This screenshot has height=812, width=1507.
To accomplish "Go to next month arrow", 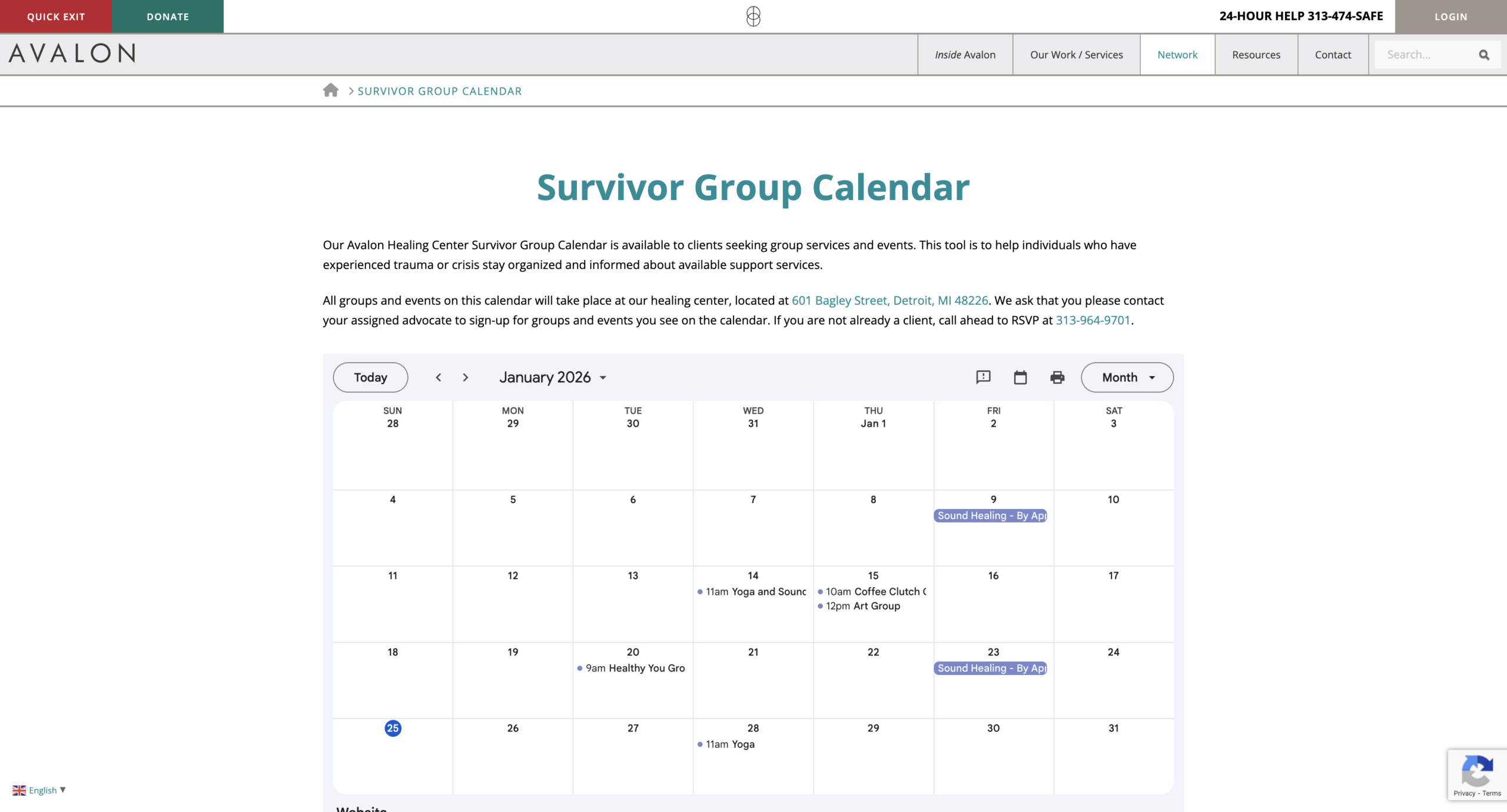I will [466, 377].
